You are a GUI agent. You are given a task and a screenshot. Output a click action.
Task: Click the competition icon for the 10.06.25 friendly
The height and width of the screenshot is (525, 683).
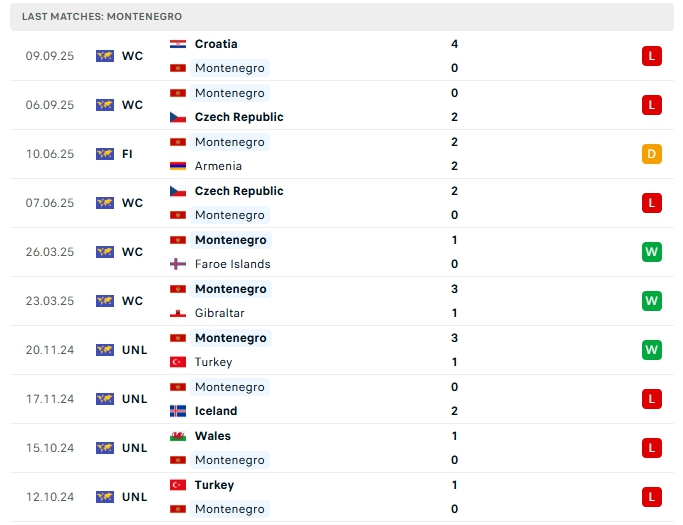point(105,154)
